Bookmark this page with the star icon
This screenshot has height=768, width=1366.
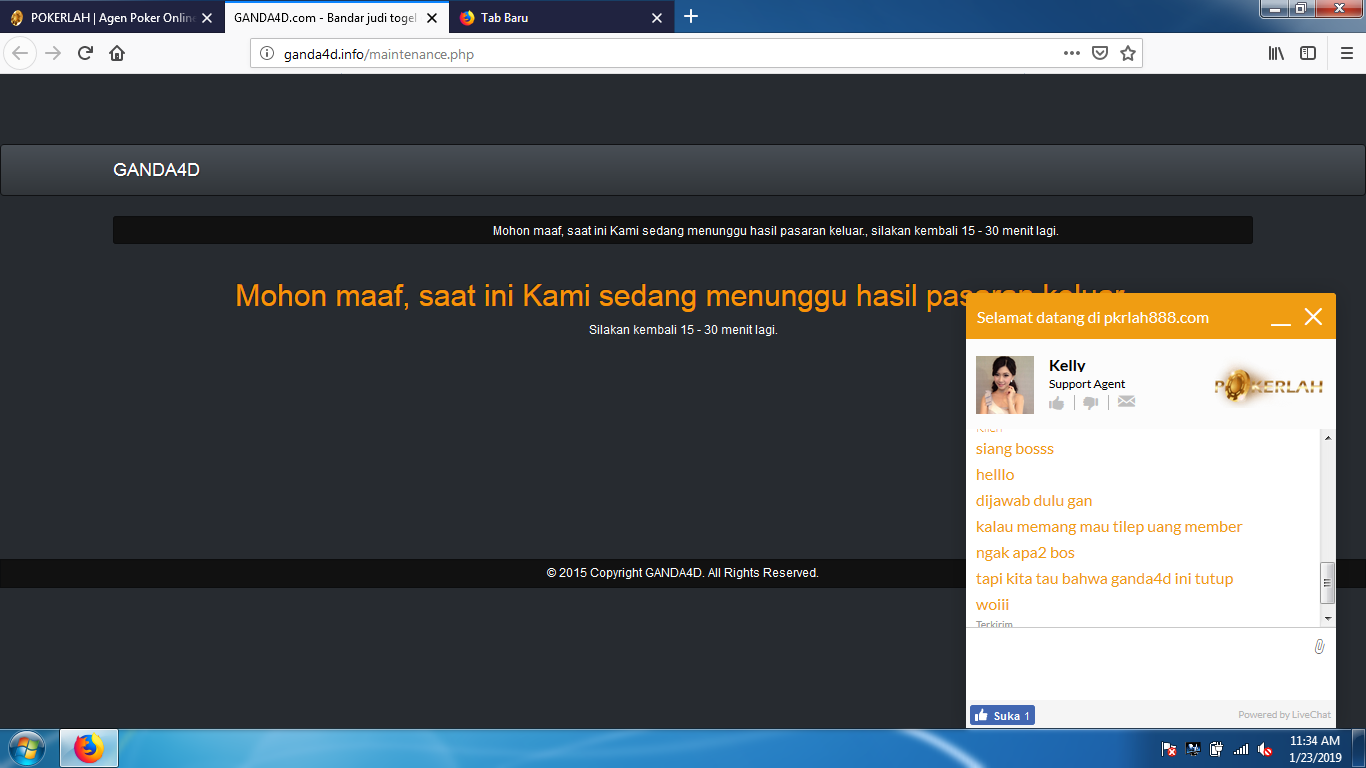coord(1128,54)
